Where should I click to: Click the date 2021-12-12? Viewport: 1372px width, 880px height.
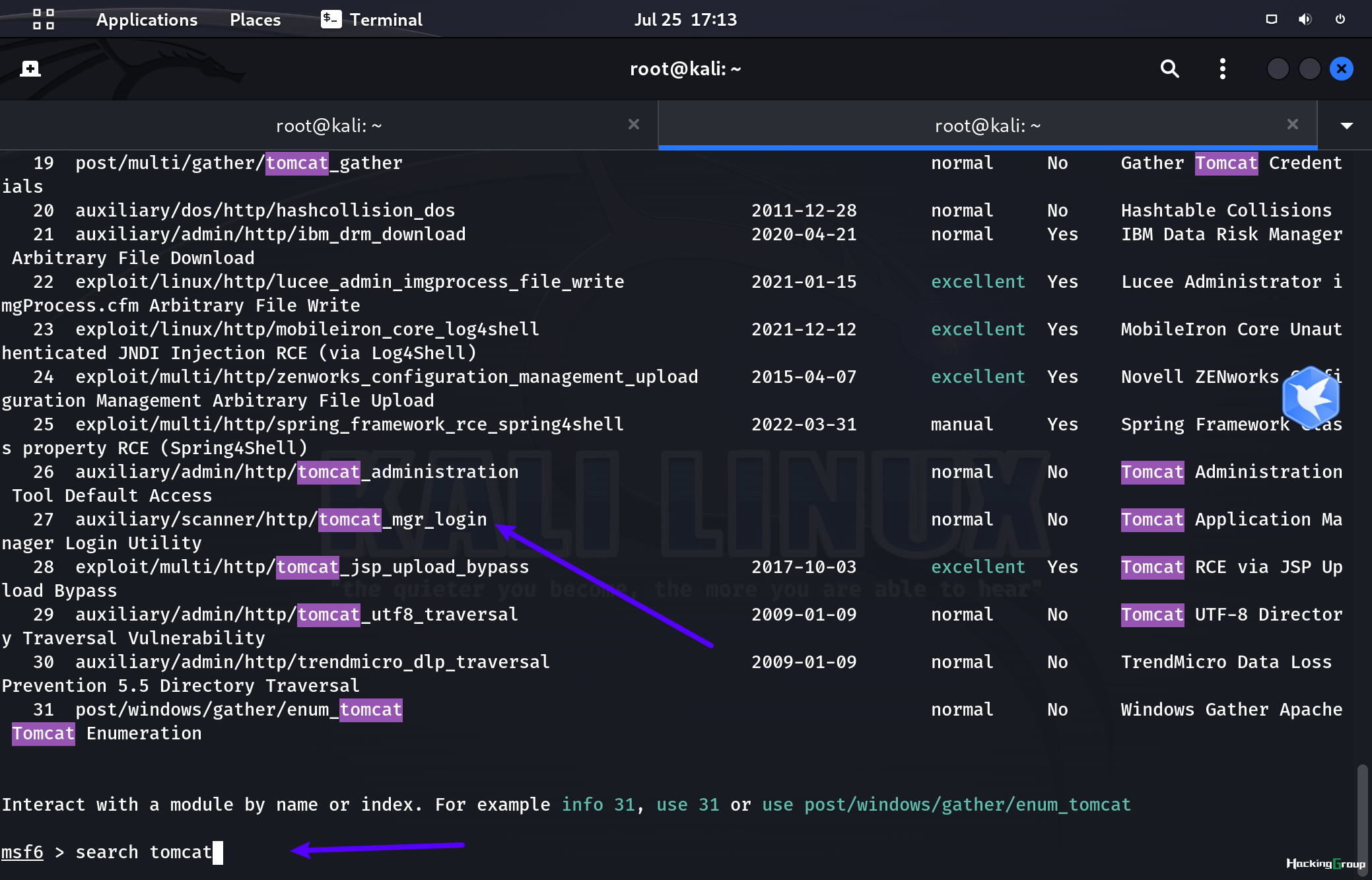(804, 329)
